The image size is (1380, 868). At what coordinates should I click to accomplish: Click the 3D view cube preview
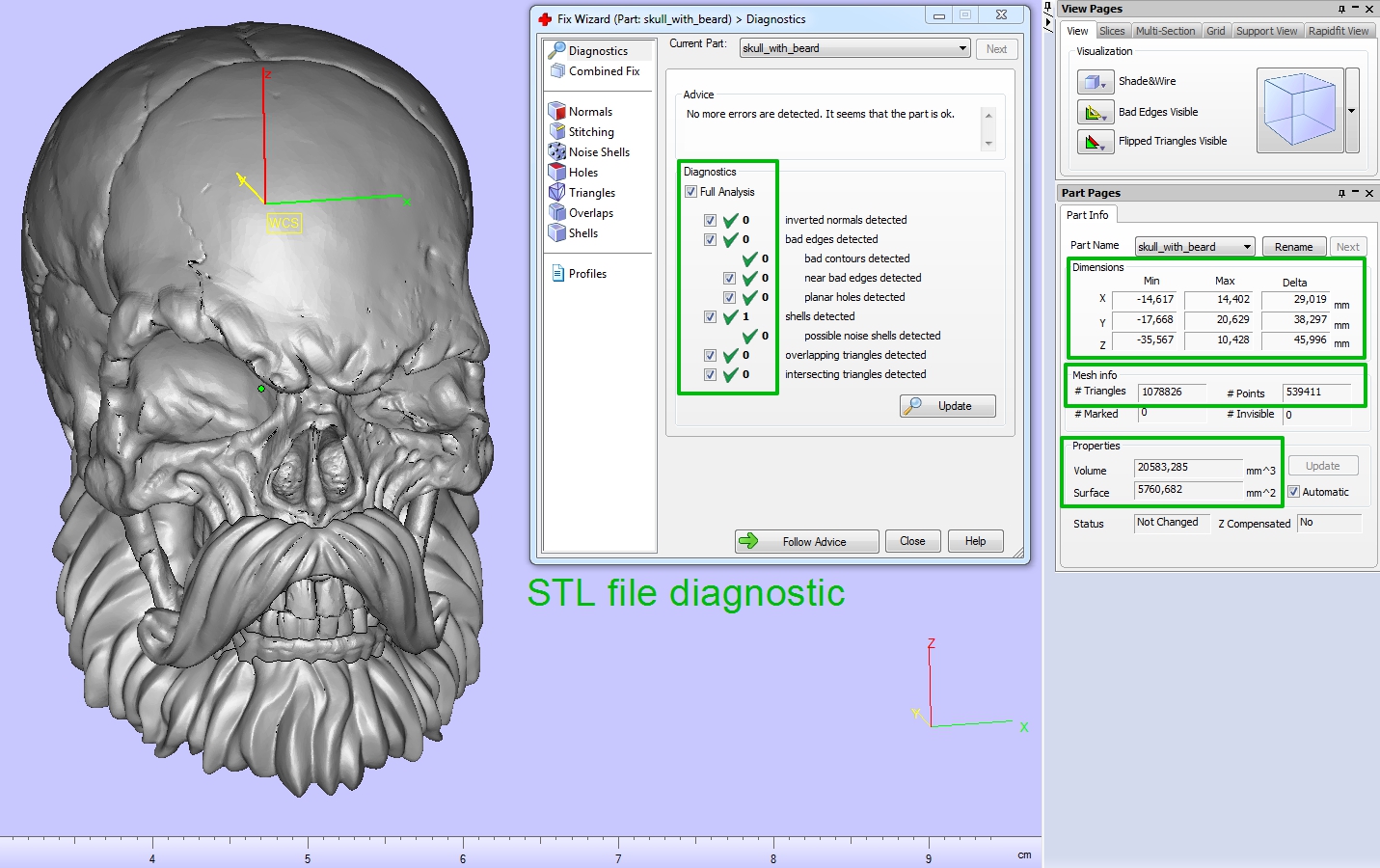(1299, 110)
